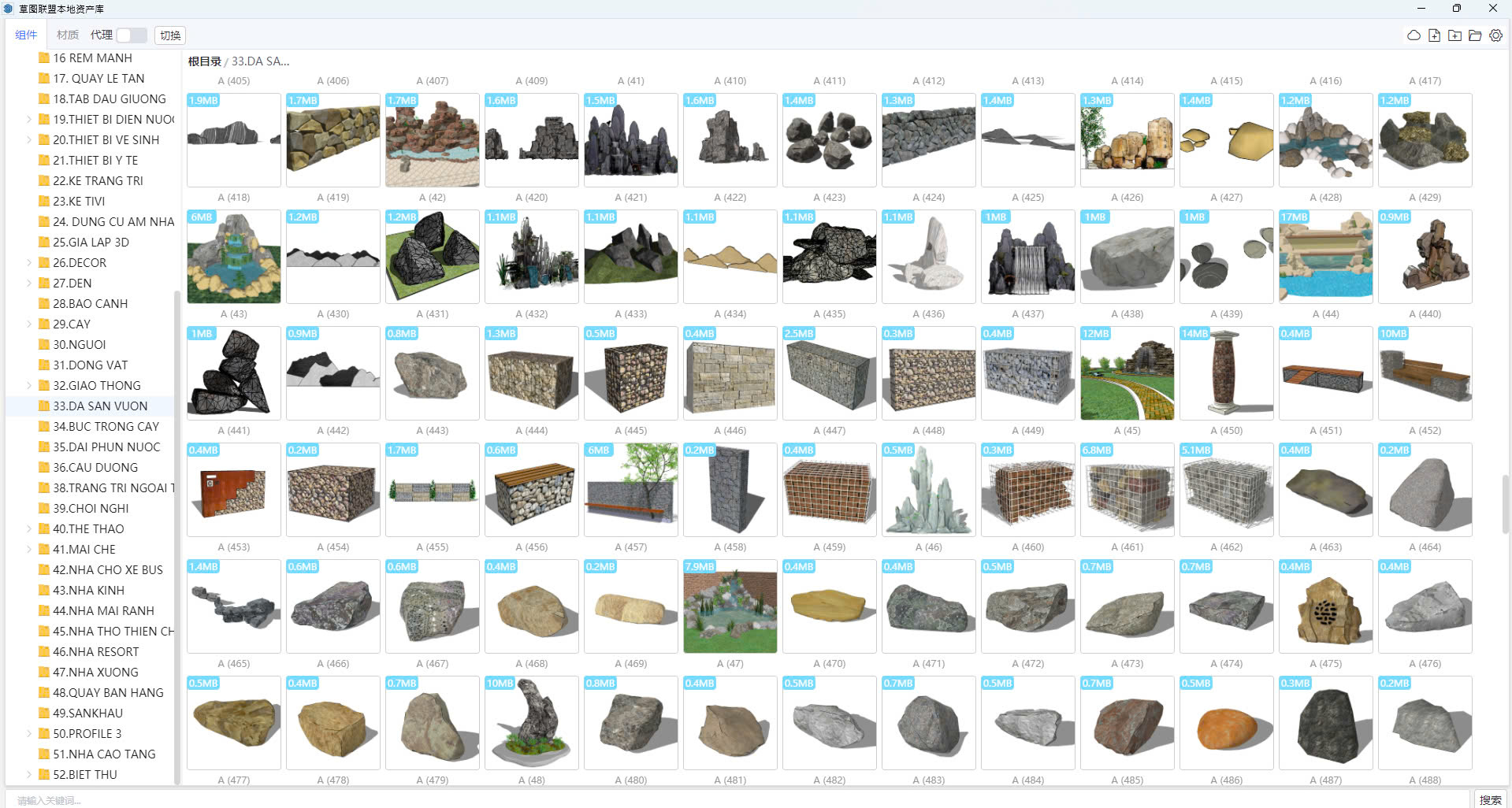Click the add new file icon
Viewport: 1512px width, 808px height.
pyautogui.click(x=1434, y=35)
